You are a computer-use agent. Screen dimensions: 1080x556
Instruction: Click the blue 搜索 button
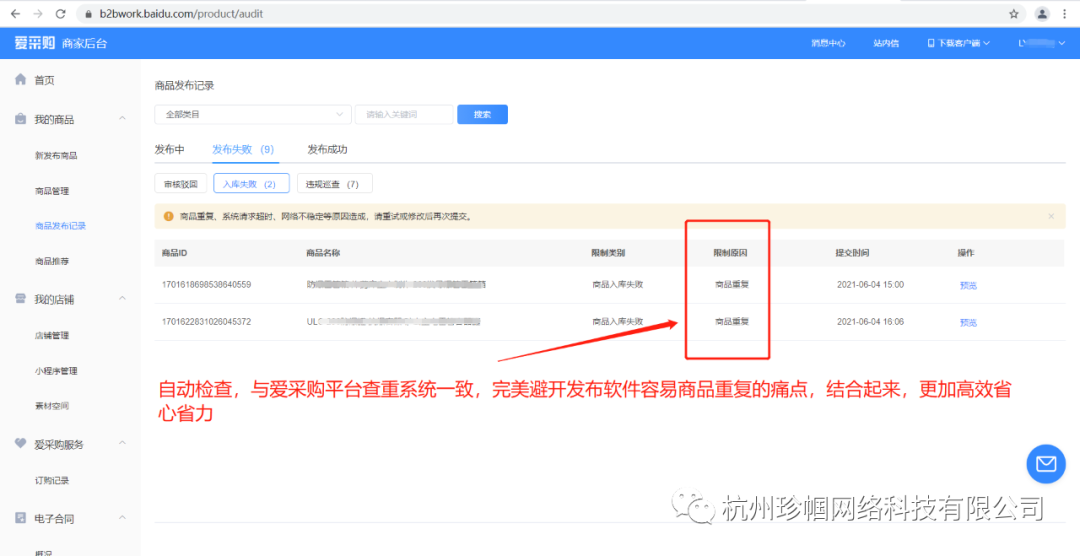coord(482,114)
